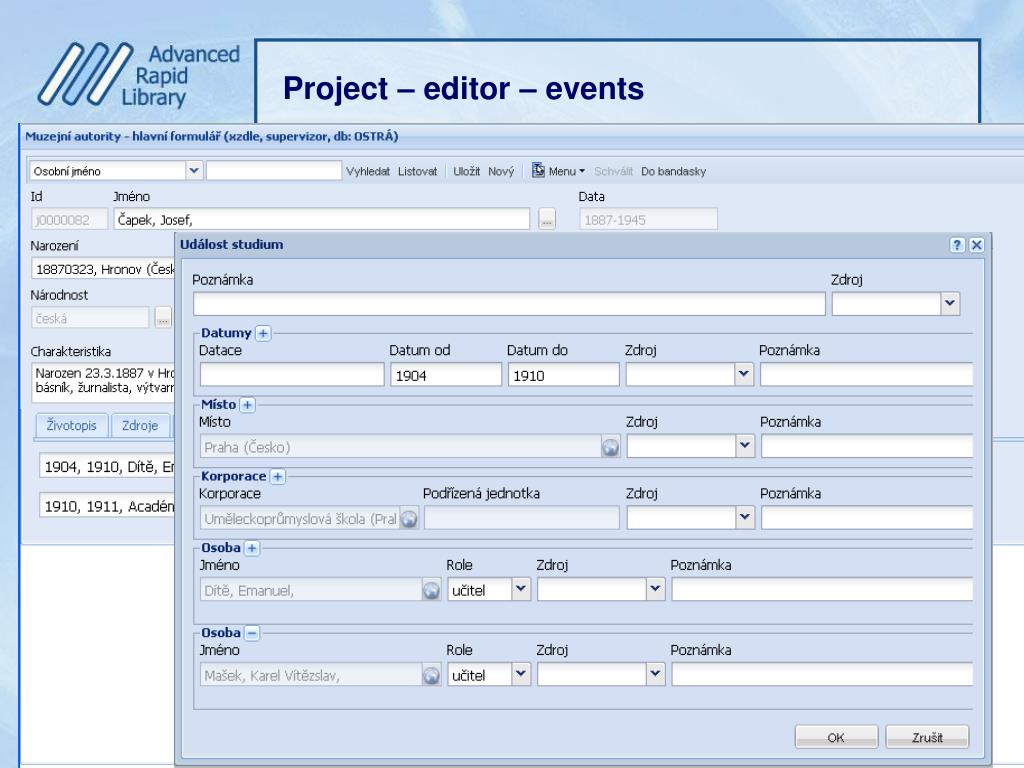Click Nový to create a new record

pyautogui.click(x=501, y=171)
